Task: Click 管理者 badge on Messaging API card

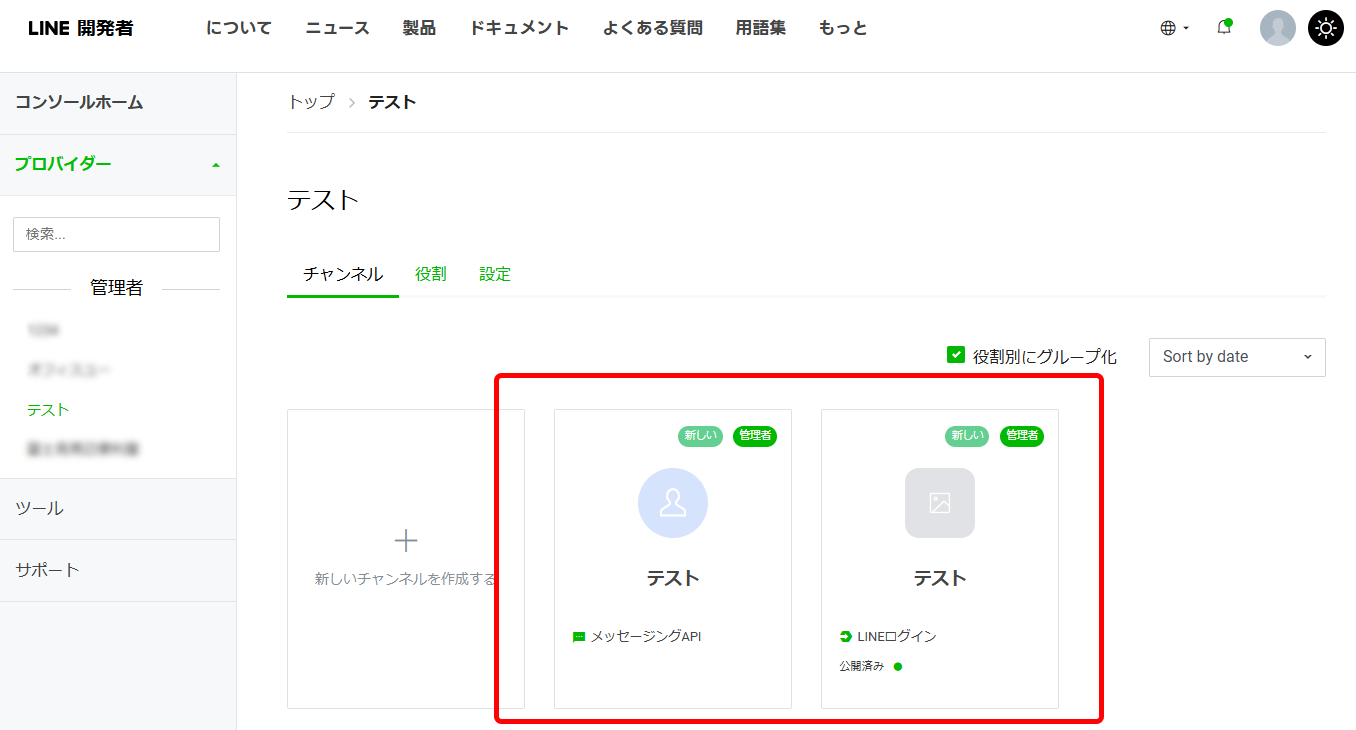Action: (x=755, y=436)
